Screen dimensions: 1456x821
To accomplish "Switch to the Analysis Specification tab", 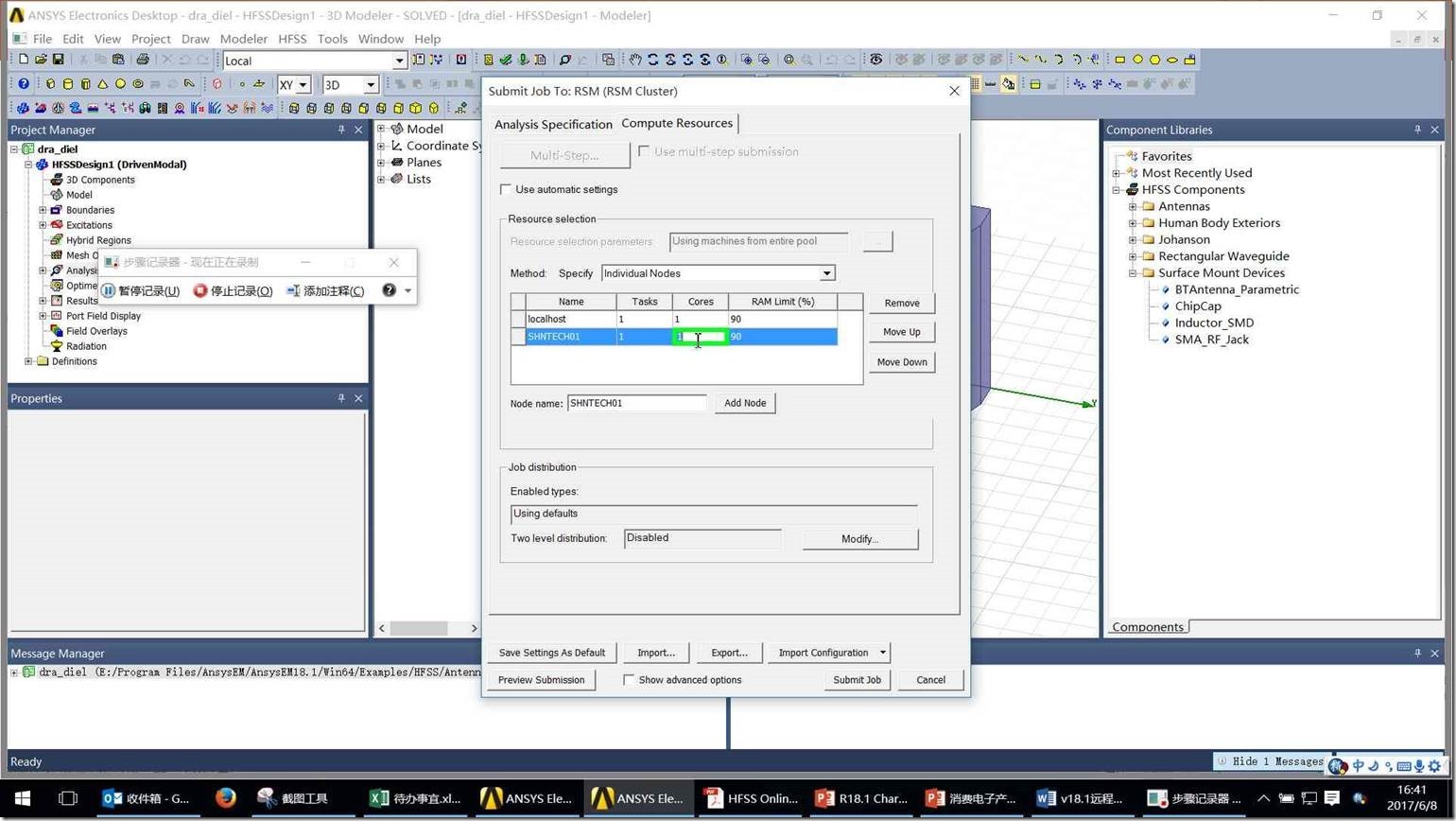I will point(553,124).
